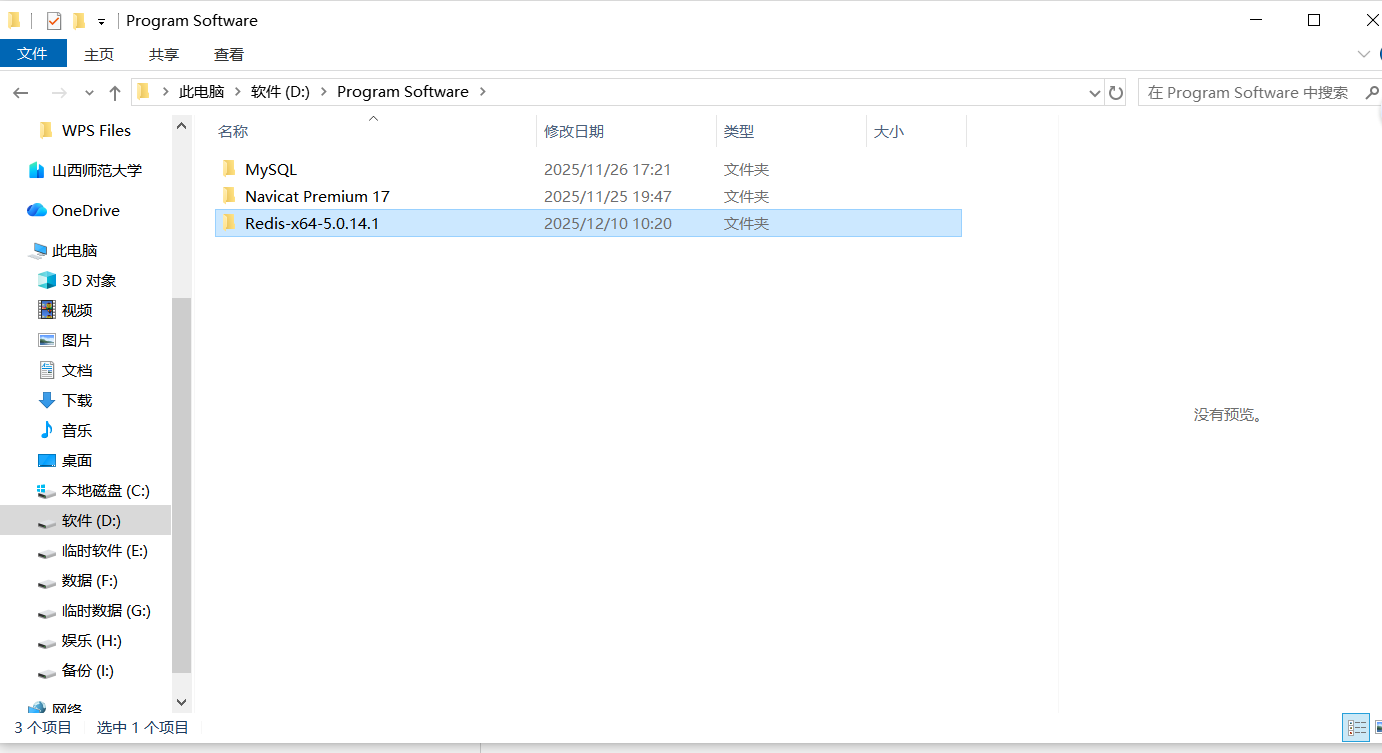1382x753 pixels.
Task: Click the sidebar vertical scrollbar thumb
Action: (x=181, y=485)
